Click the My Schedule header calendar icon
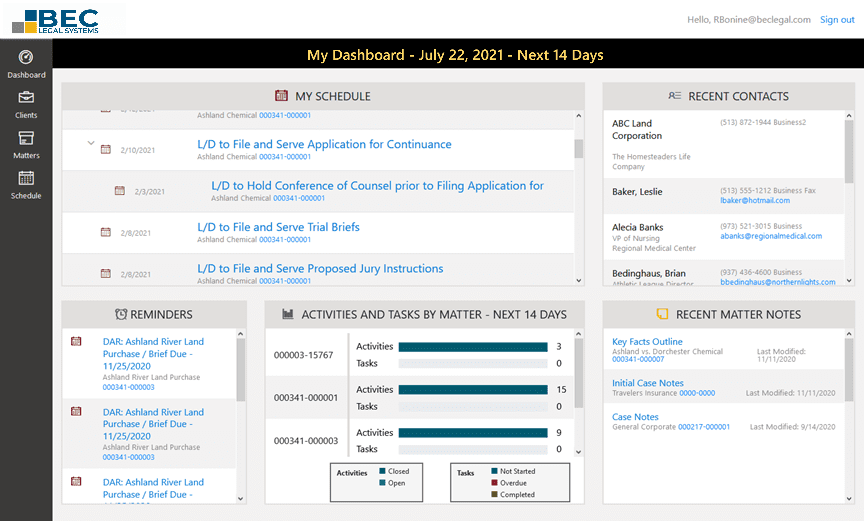864x521 pixels. click(x=282, y=96)
